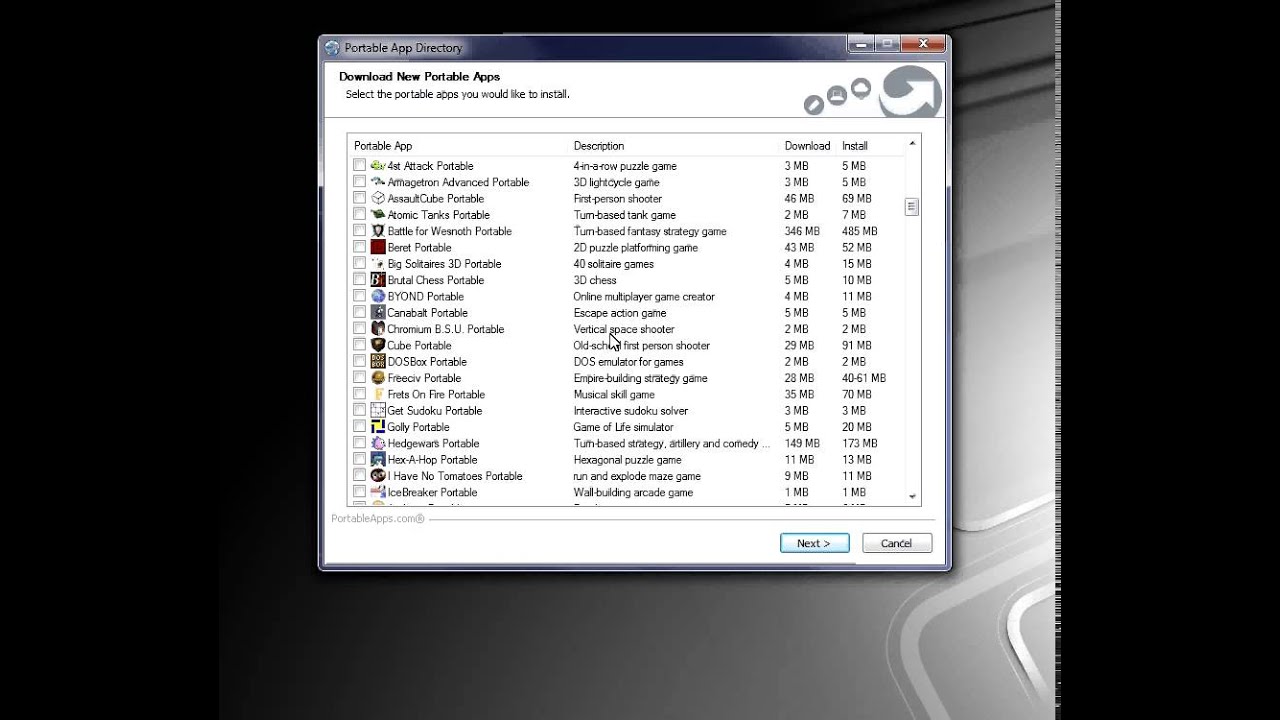This screenshot has width=1280, height=720.
Task: Click the Battle for Wesnoth Portable icon
Action: (378, 231)
